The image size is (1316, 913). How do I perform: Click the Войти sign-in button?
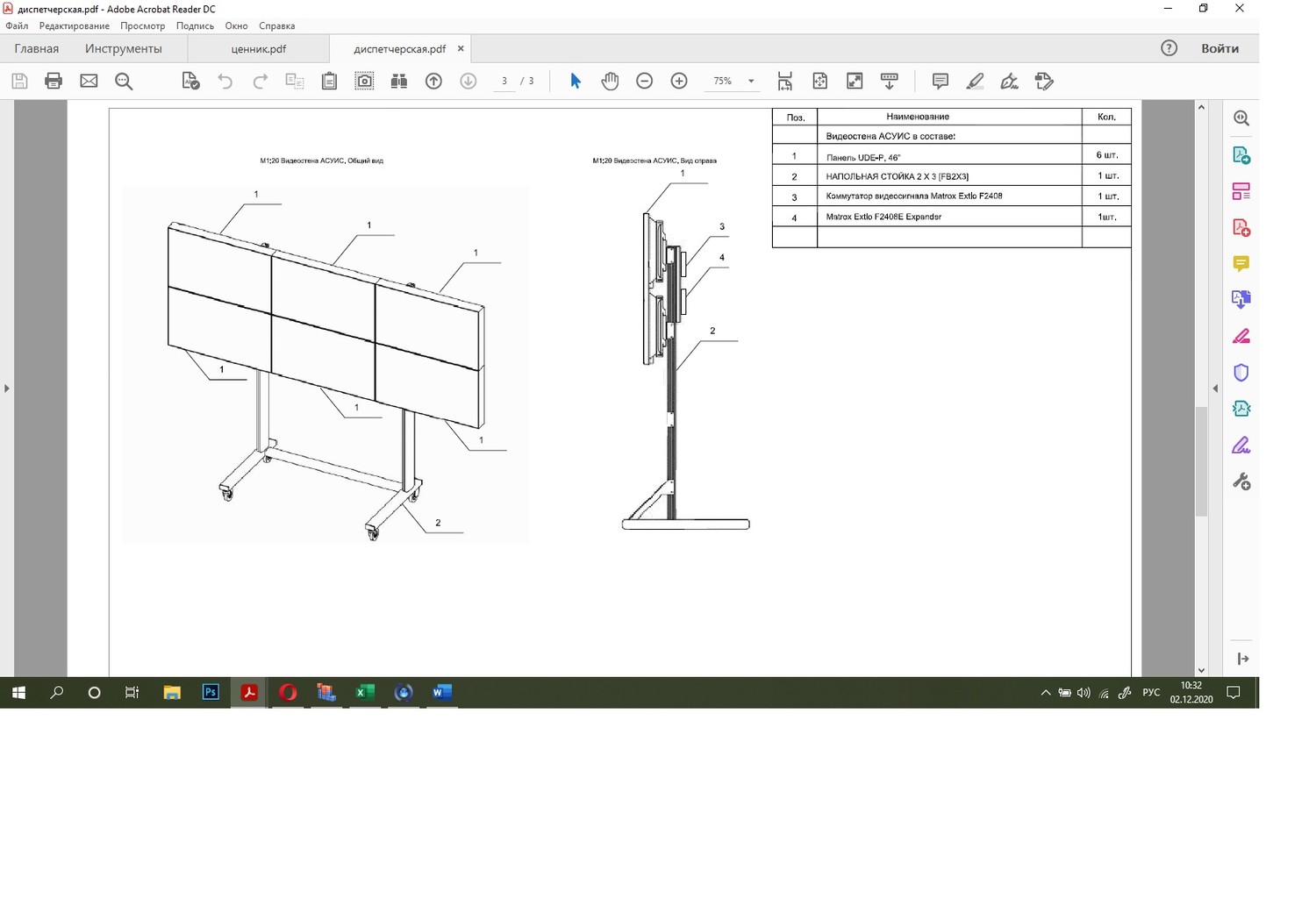coord(1219,48)
